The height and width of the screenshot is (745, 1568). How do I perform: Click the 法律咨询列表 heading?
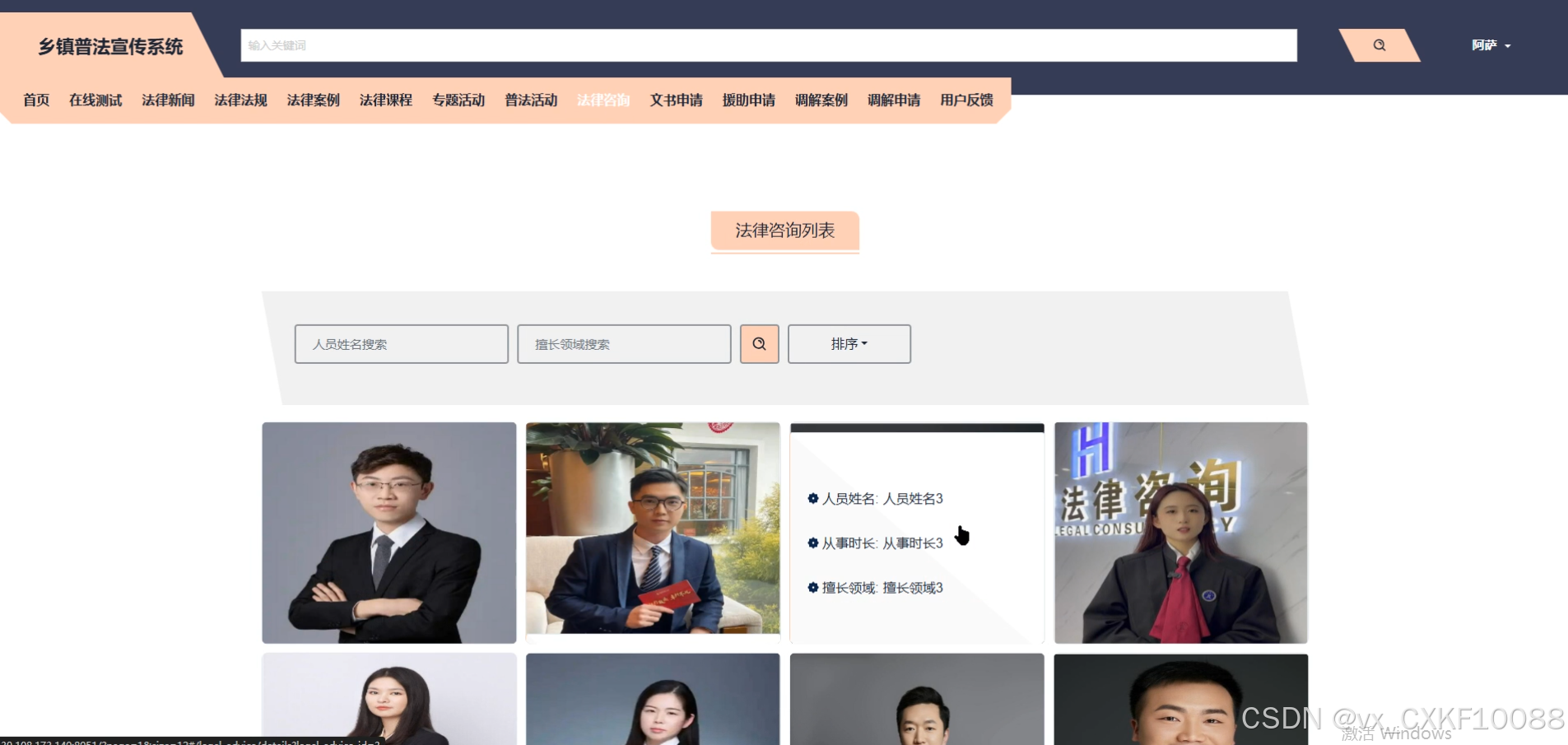pos(784,230)
